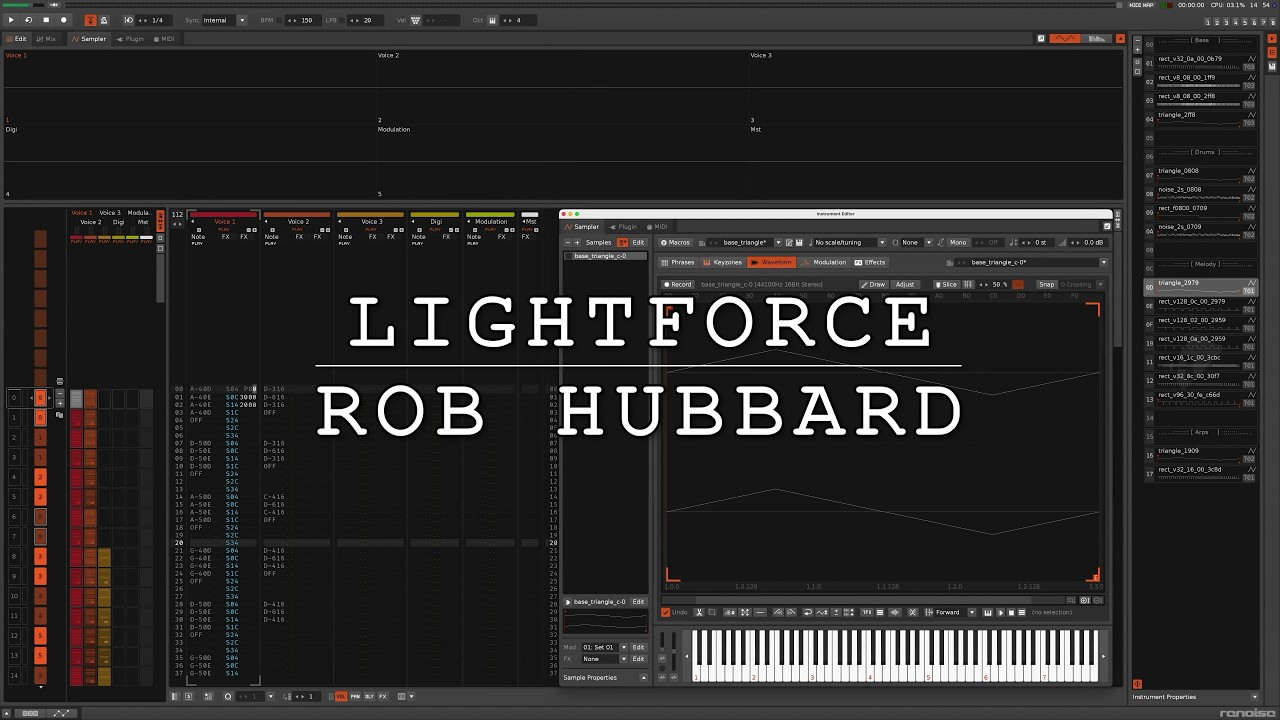Click Edit next to the Samples list

pyautogui.click(x=638, y=242)
